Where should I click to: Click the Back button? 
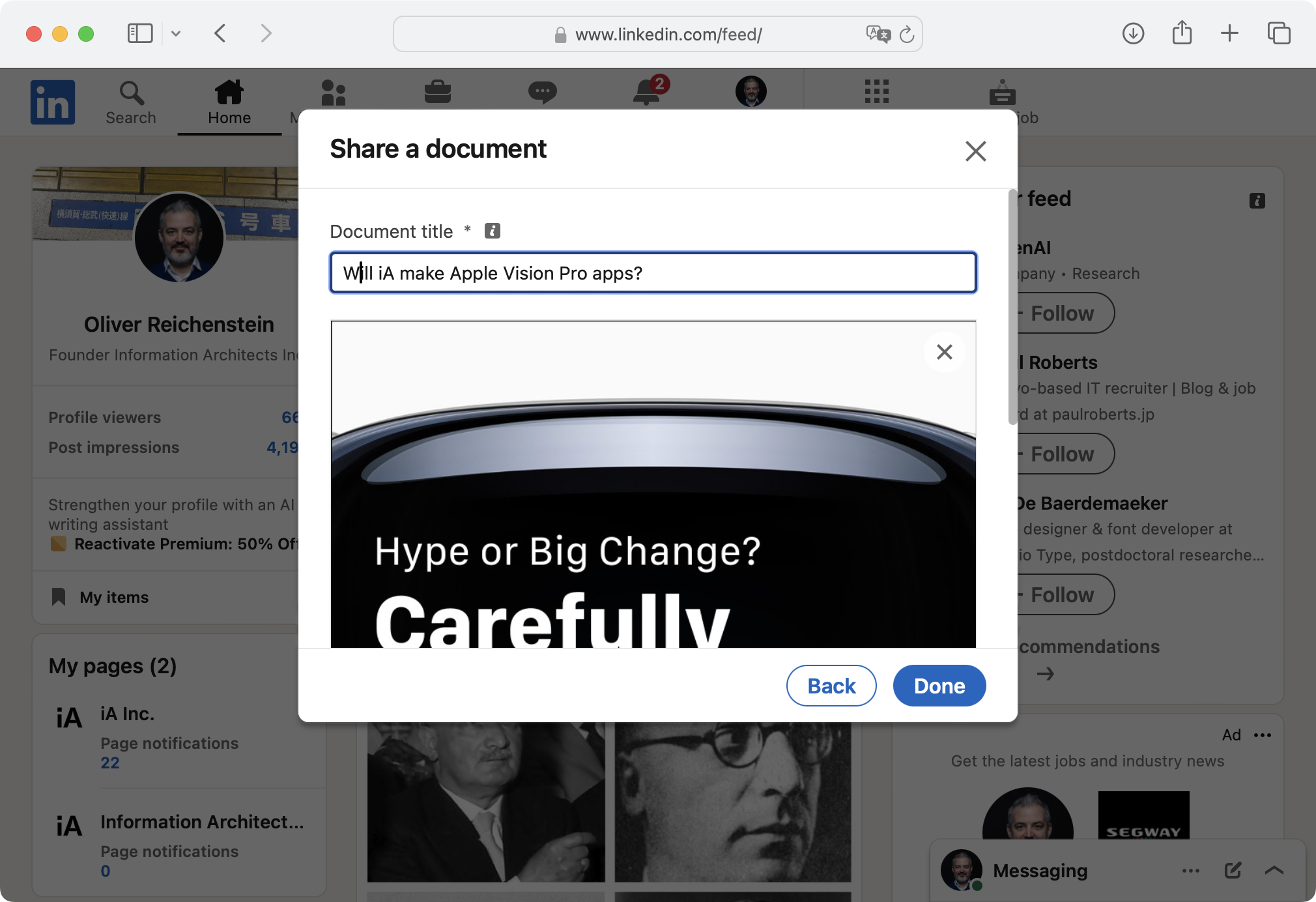coord(831,686)
